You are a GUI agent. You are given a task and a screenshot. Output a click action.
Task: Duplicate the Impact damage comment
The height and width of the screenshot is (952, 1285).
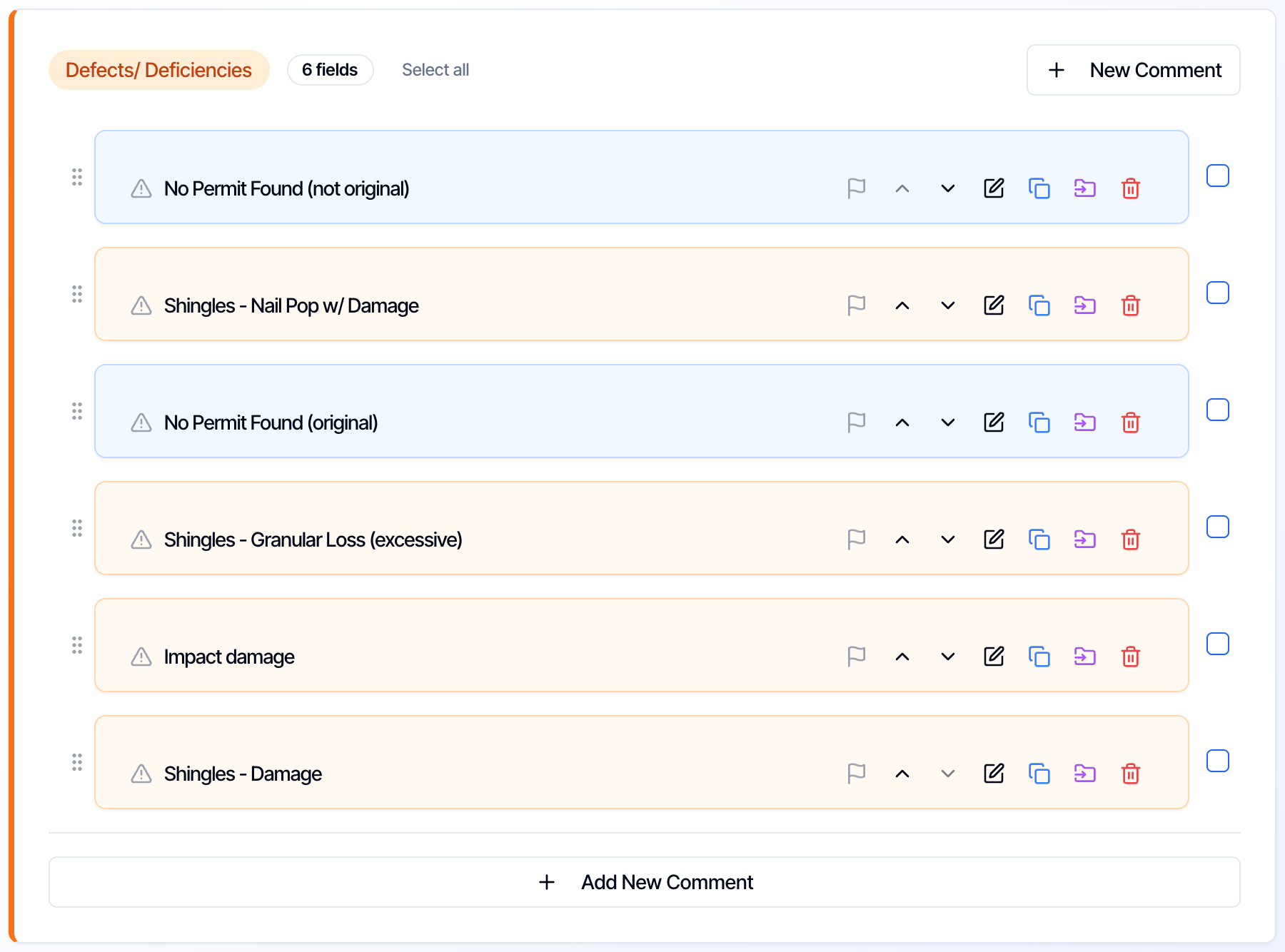pos(1039,657)
